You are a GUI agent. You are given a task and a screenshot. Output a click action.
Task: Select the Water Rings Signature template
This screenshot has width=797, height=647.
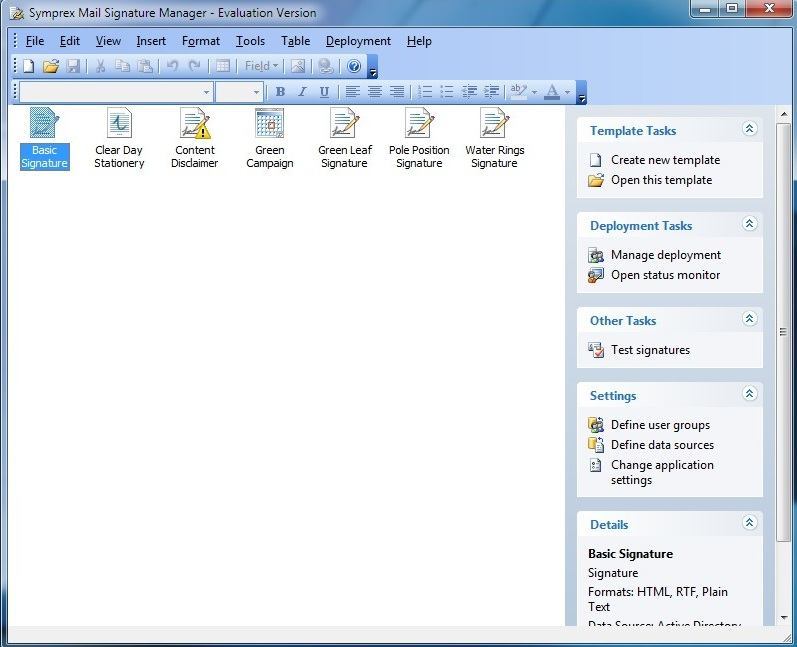tap(495, 138)
